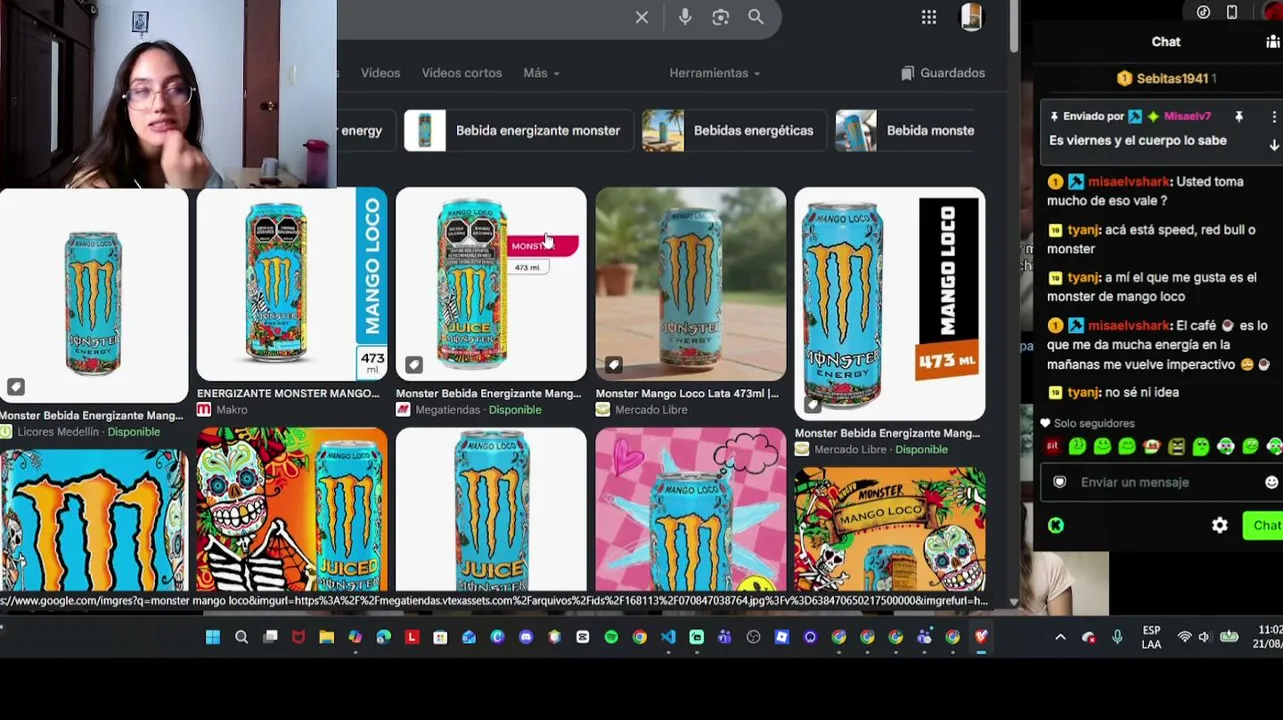Select the Bebidas energéticas suggestion chip
Screen dimensions: 1283x720
[734, 131]
